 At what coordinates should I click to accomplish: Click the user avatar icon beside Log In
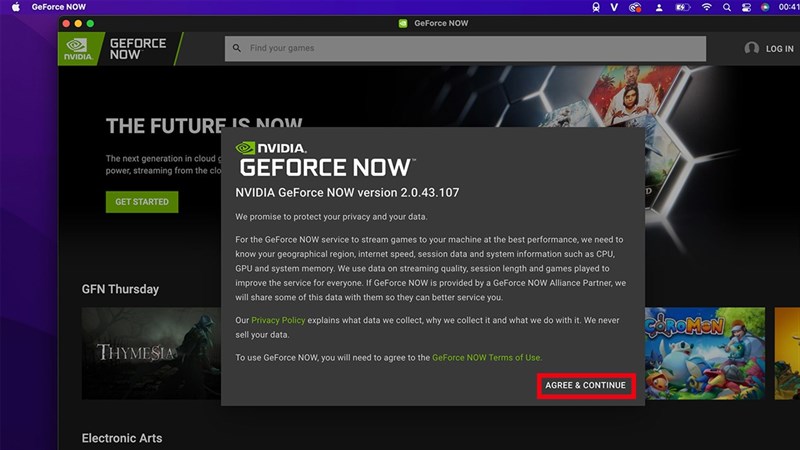[x=752, y=48]
